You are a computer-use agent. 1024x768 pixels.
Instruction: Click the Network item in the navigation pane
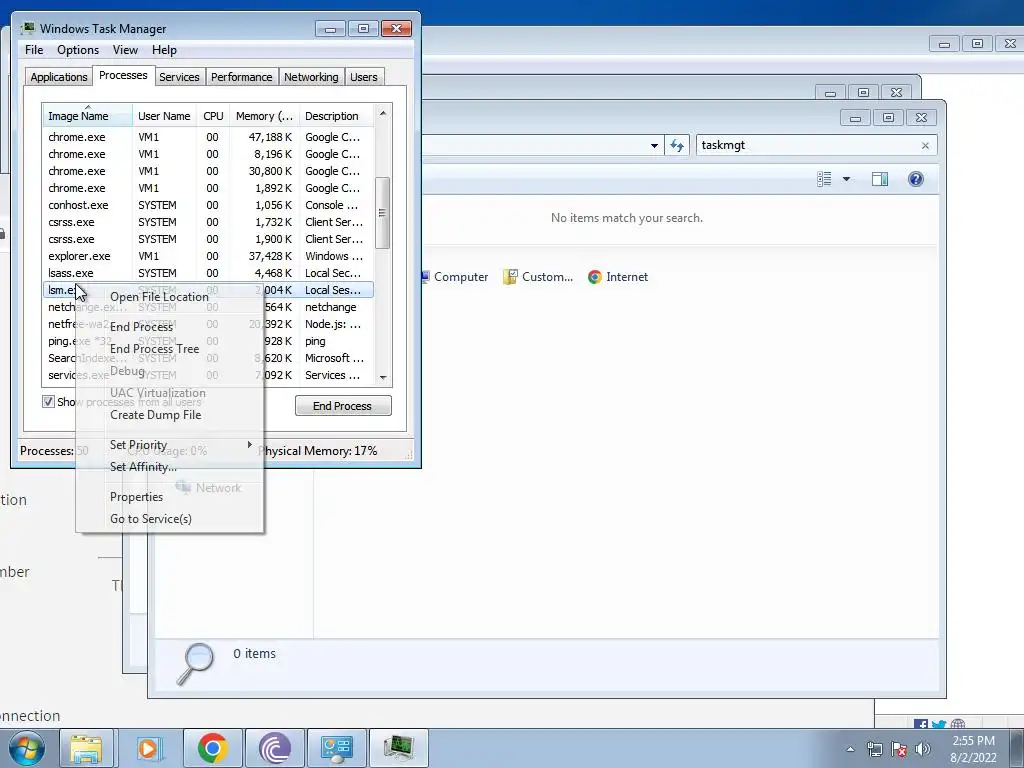(209, 488)
